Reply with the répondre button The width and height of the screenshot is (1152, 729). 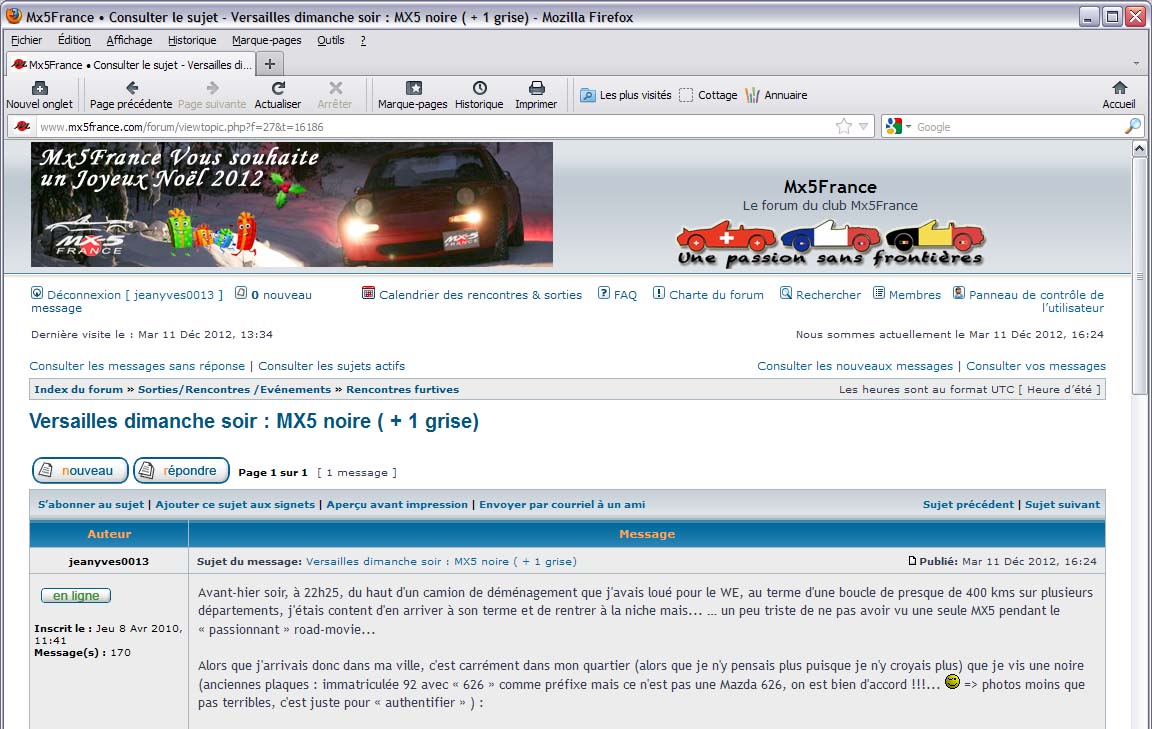pos(181,470)
